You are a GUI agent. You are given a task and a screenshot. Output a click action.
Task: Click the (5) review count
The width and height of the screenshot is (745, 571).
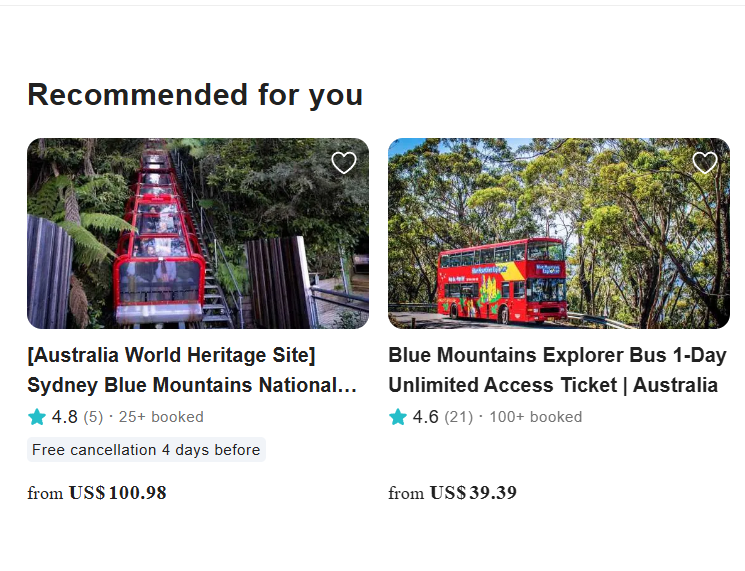(93, 417)
